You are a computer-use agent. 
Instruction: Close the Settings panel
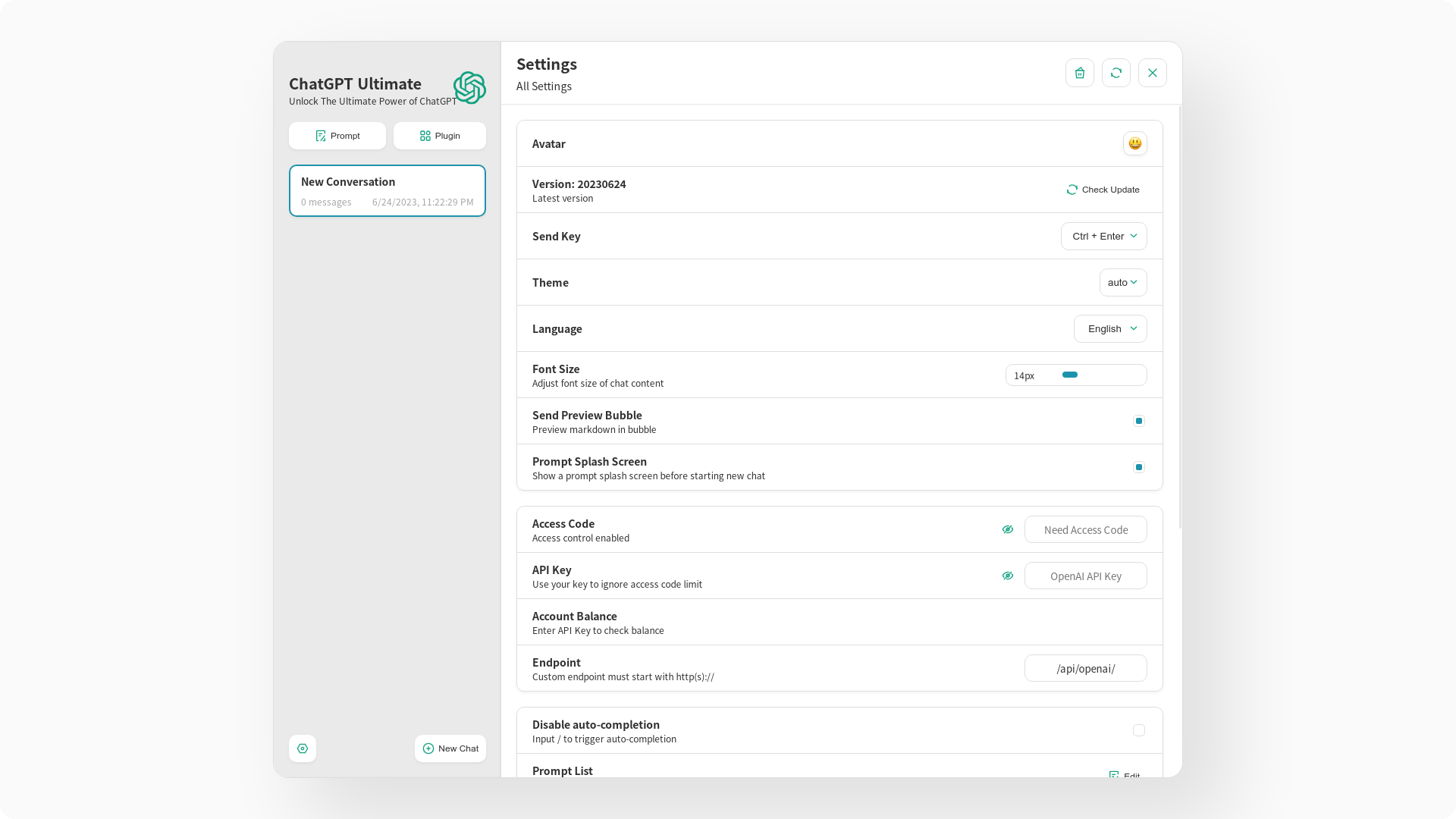1153,73
